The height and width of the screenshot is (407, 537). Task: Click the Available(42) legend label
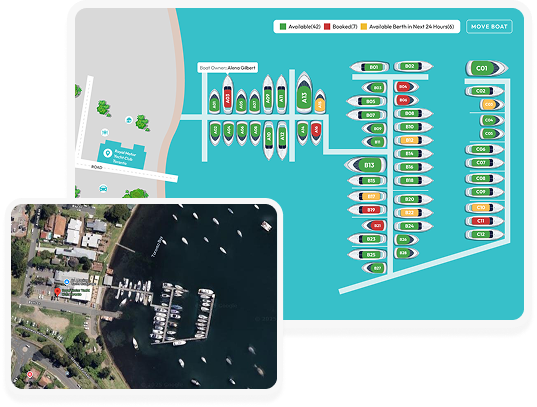point(304,26)
